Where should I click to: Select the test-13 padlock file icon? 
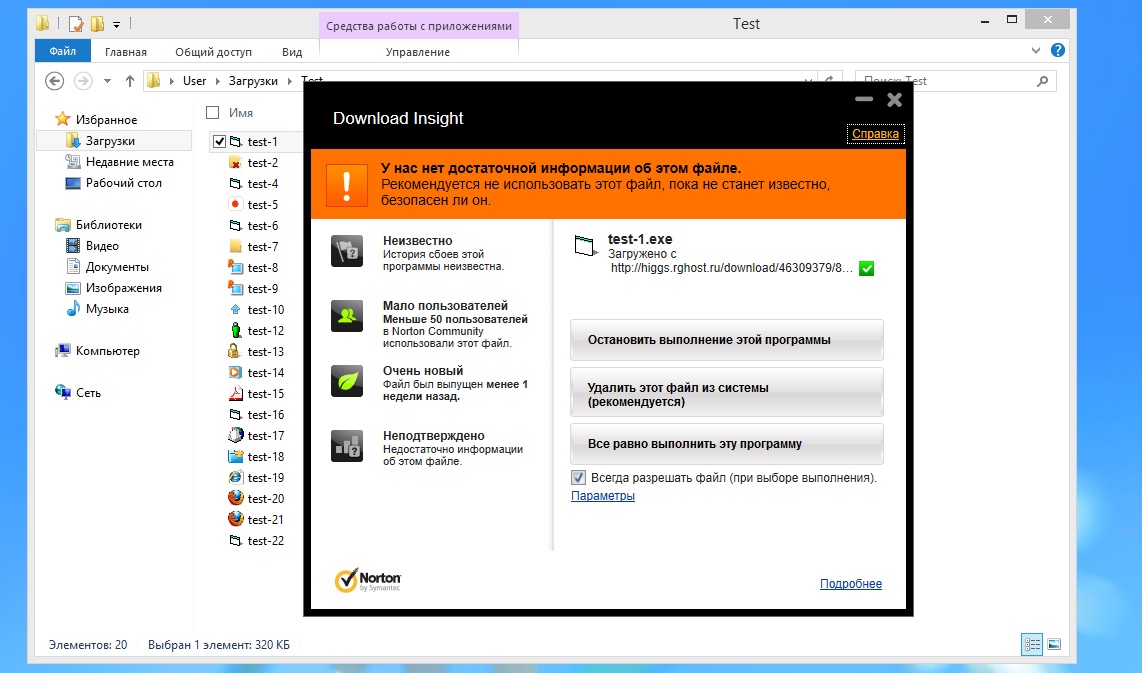[234, 351]
